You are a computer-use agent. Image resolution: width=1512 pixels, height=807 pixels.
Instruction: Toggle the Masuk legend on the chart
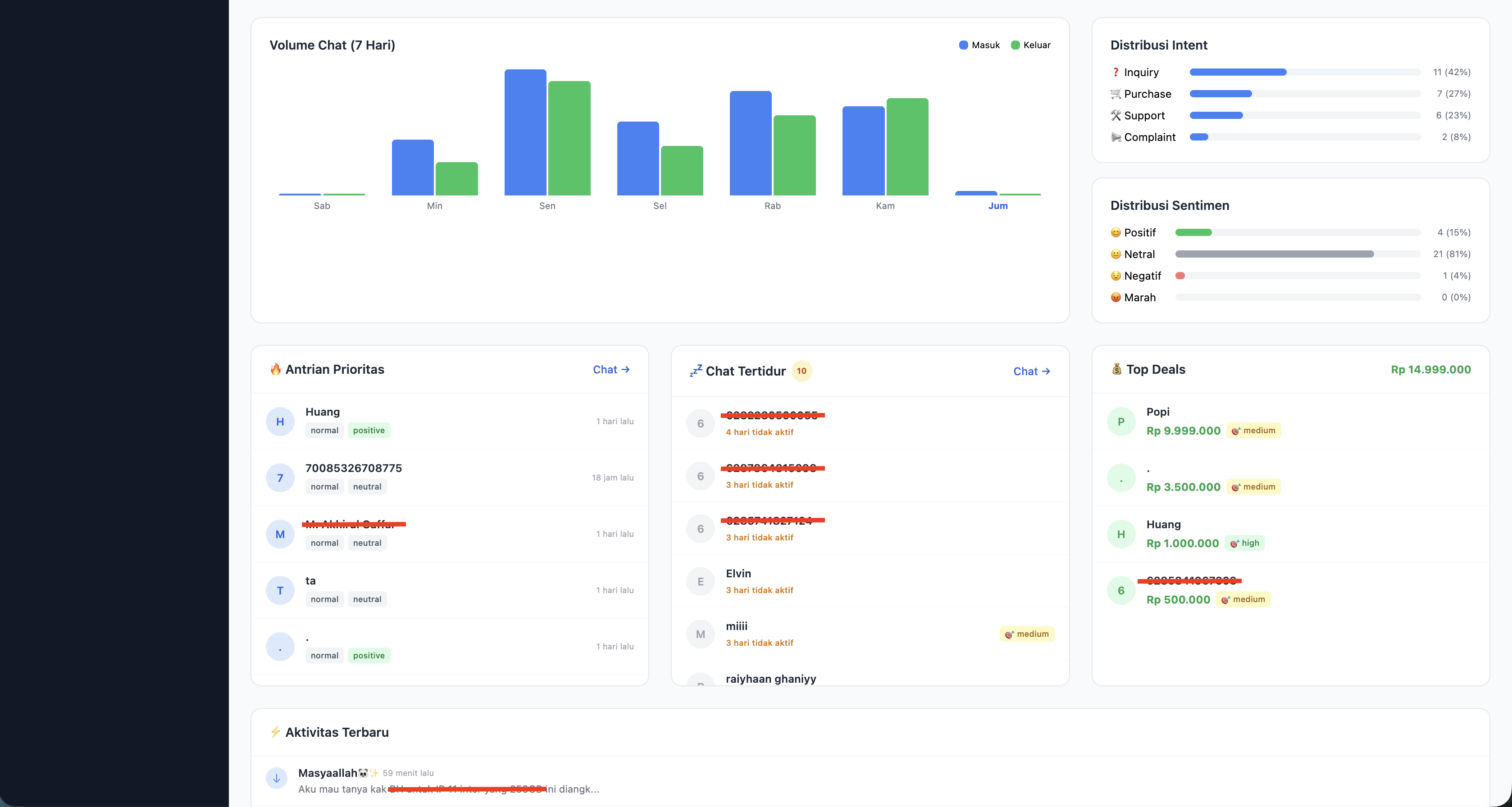point(979,45)
